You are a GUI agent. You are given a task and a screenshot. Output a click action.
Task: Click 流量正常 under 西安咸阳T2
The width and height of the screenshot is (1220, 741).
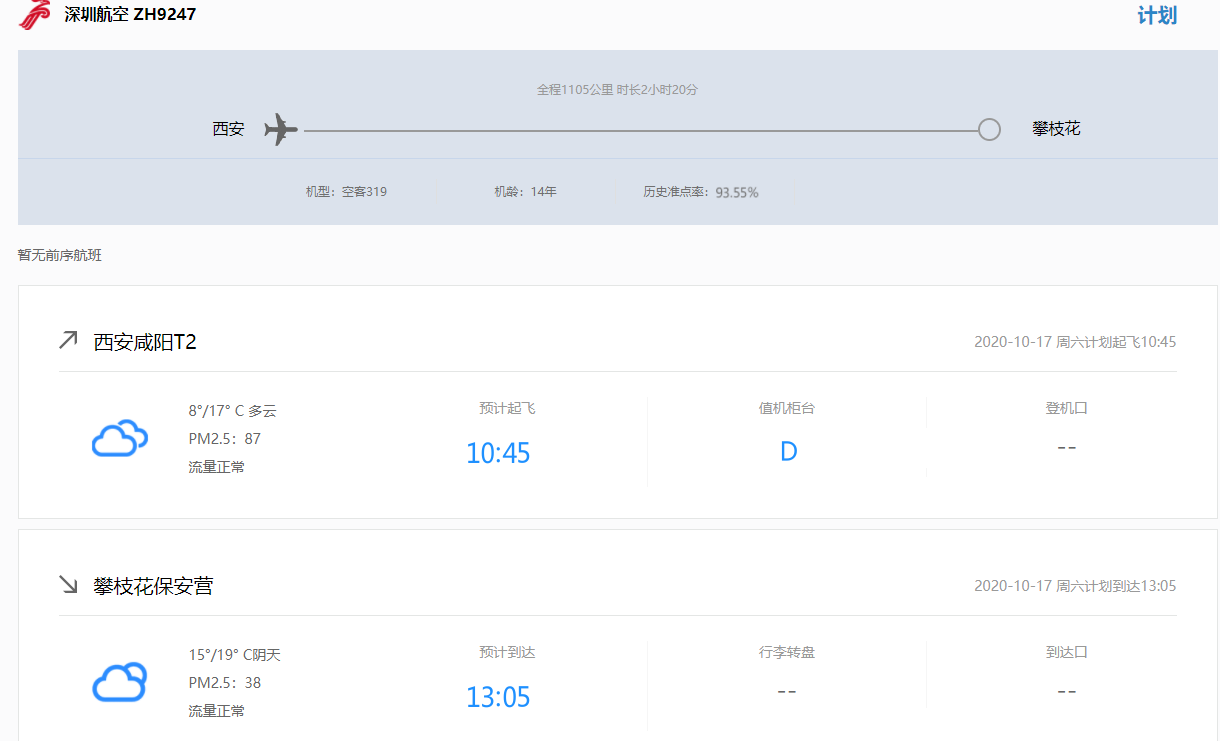pos(216,467)
